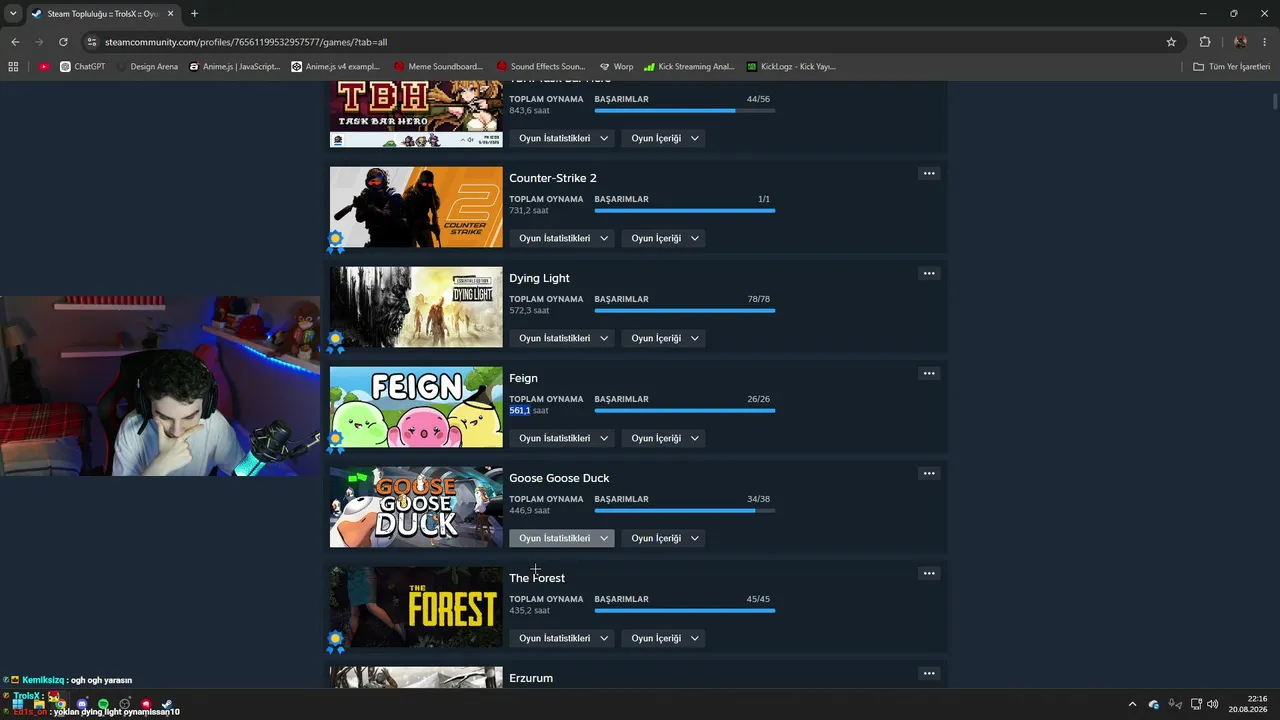Open the Sound Effects Soundboard bookmark
The height and width of the screenshot is (720, 1280).
[540, 67]
